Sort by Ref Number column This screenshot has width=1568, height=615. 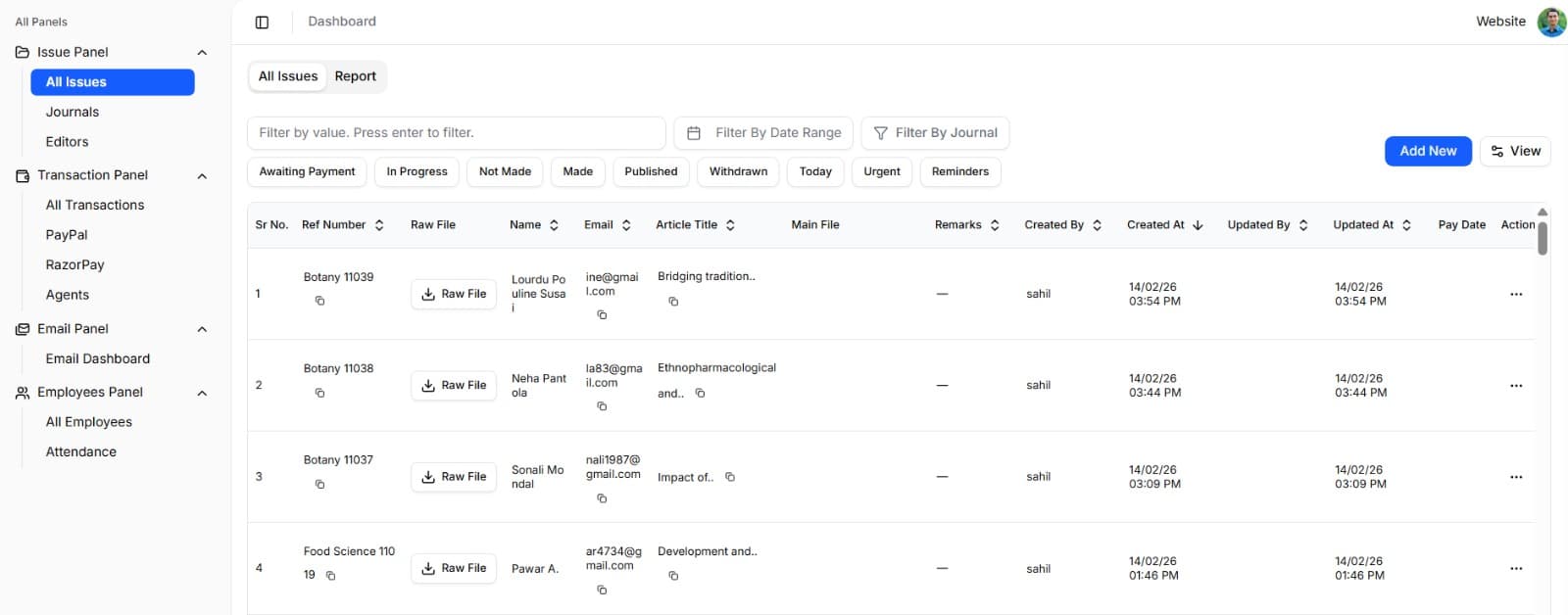[x=343, y=225]
